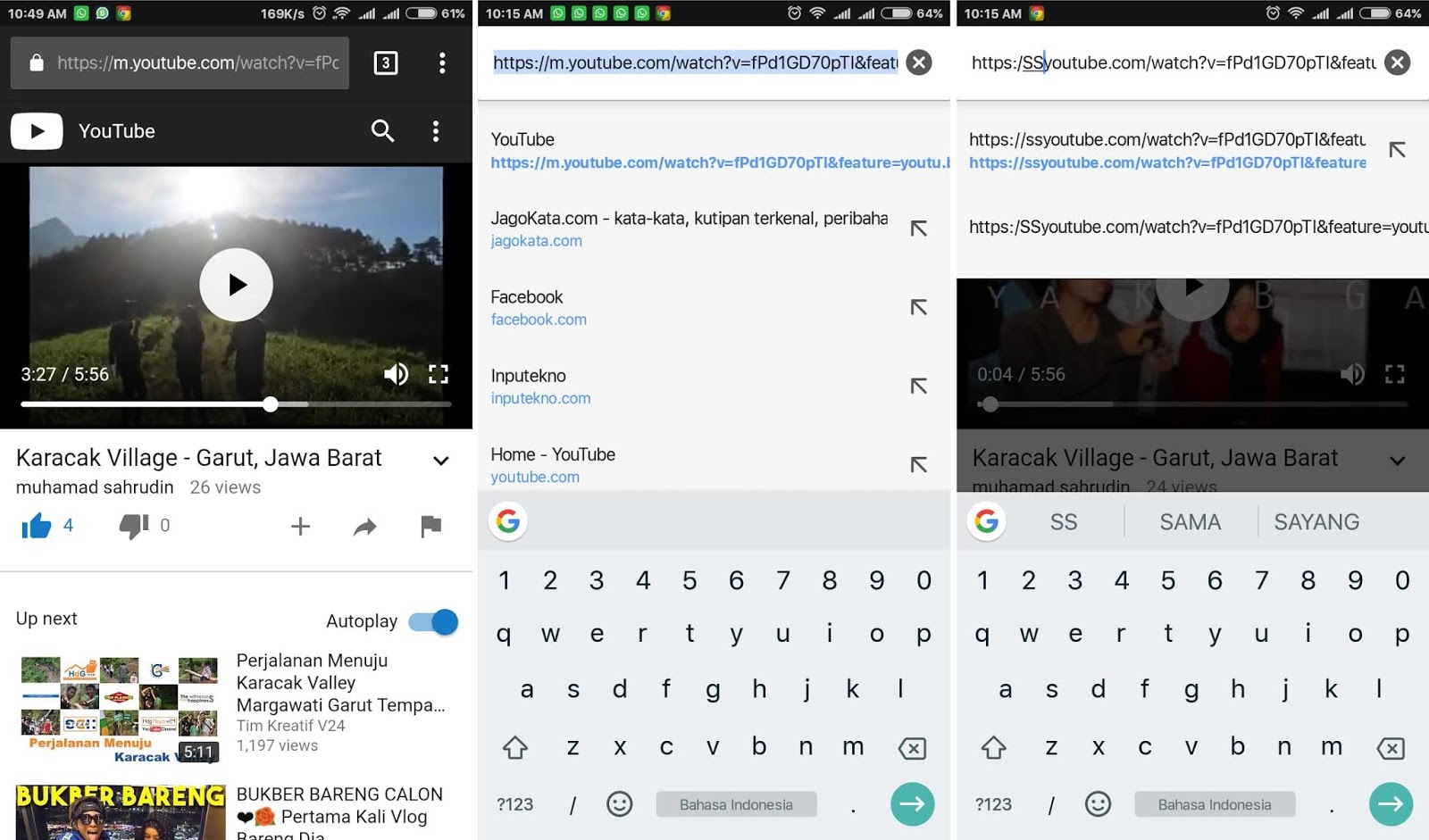1429x840 pixels.
Task: Open YouTube header three-dot menu
Action: (x=436, y=131)
